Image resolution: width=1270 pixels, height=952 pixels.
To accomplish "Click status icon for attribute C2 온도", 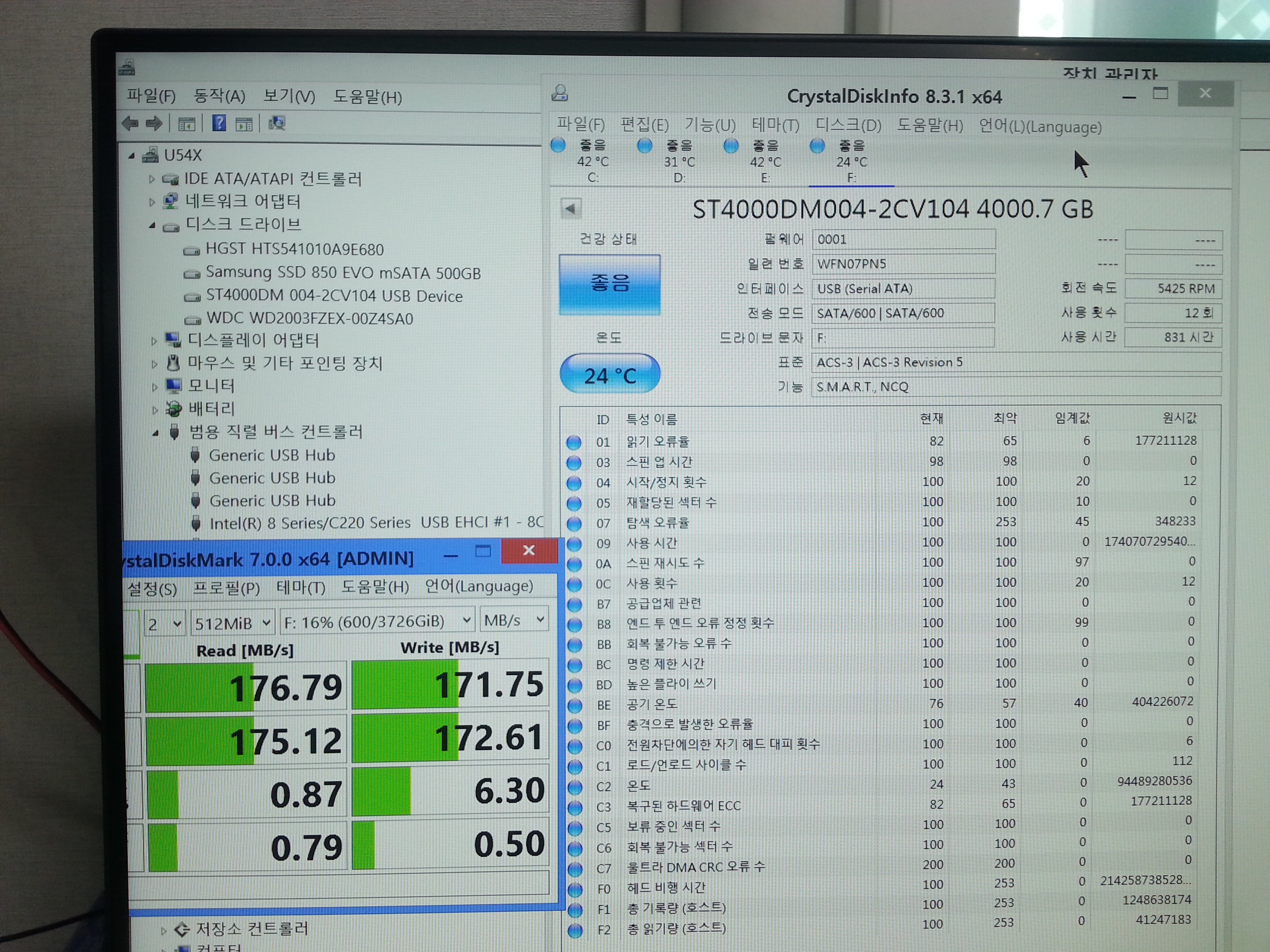I will tap(575, 787).
